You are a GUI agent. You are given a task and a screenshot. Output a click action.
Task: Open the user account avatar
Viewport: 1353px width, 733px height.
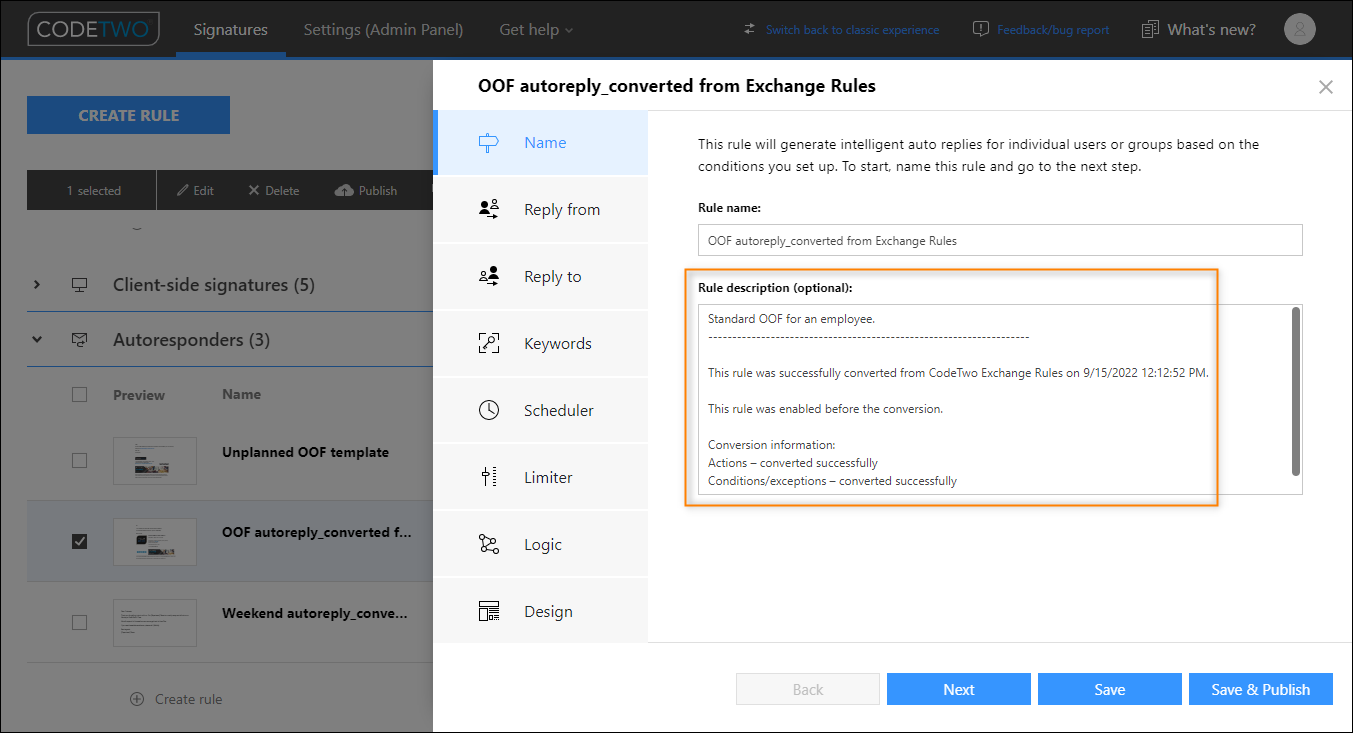tap(1300, 29)
